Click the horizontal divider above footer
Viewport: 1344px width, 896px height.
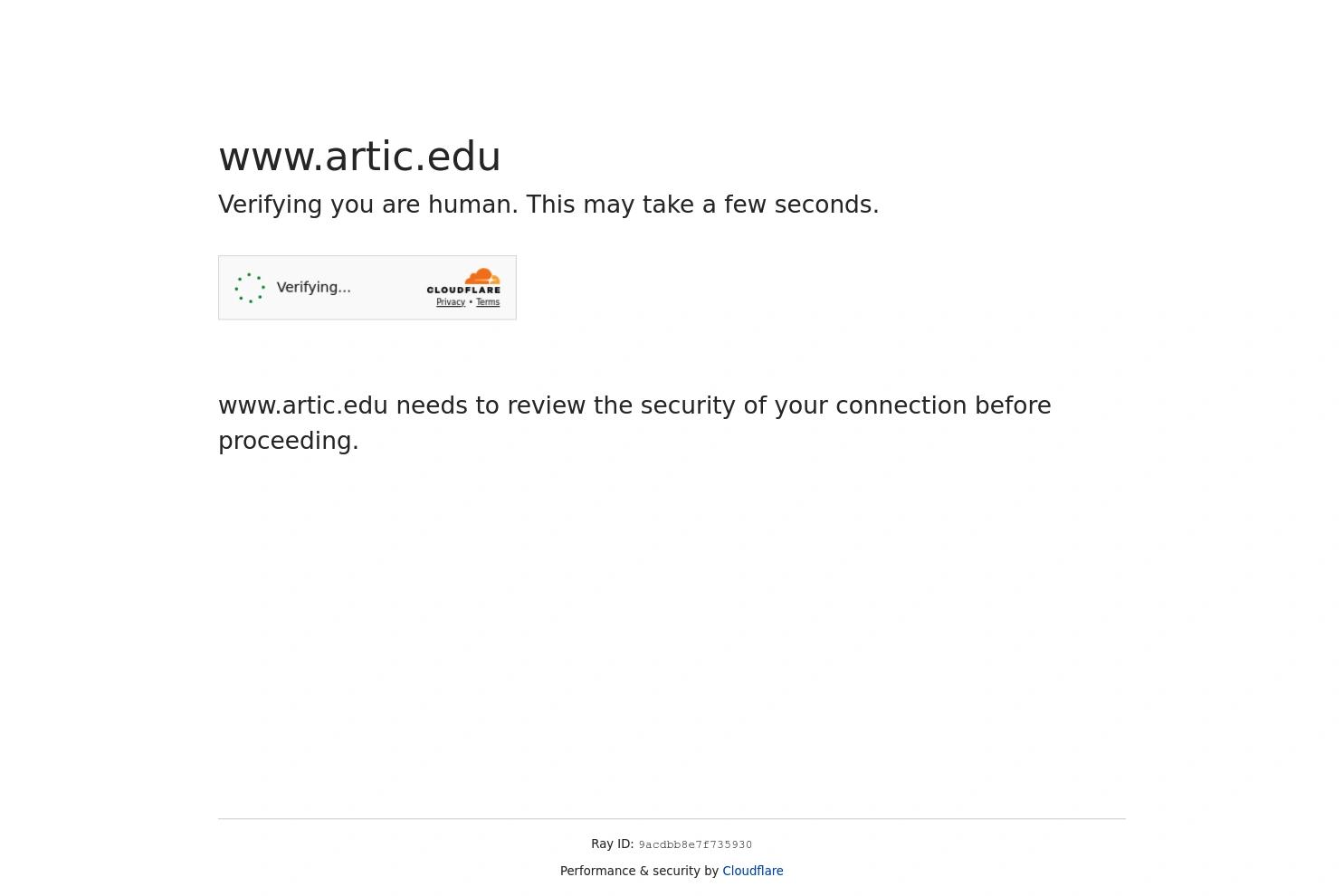click(x=672, y=819)
